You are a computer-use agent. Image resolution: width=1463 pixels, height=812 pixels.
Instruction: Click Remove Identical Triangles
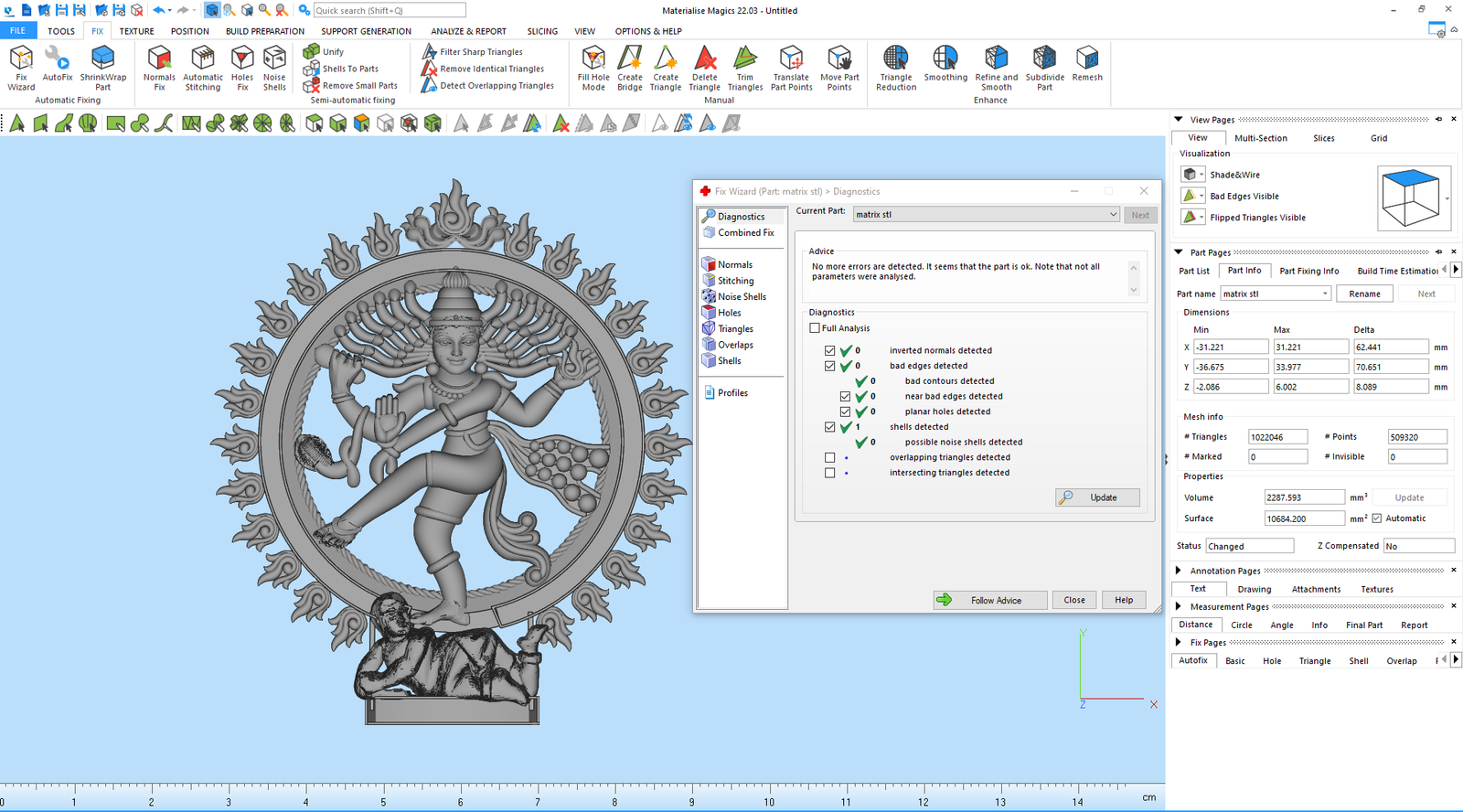tap(483, 69)
